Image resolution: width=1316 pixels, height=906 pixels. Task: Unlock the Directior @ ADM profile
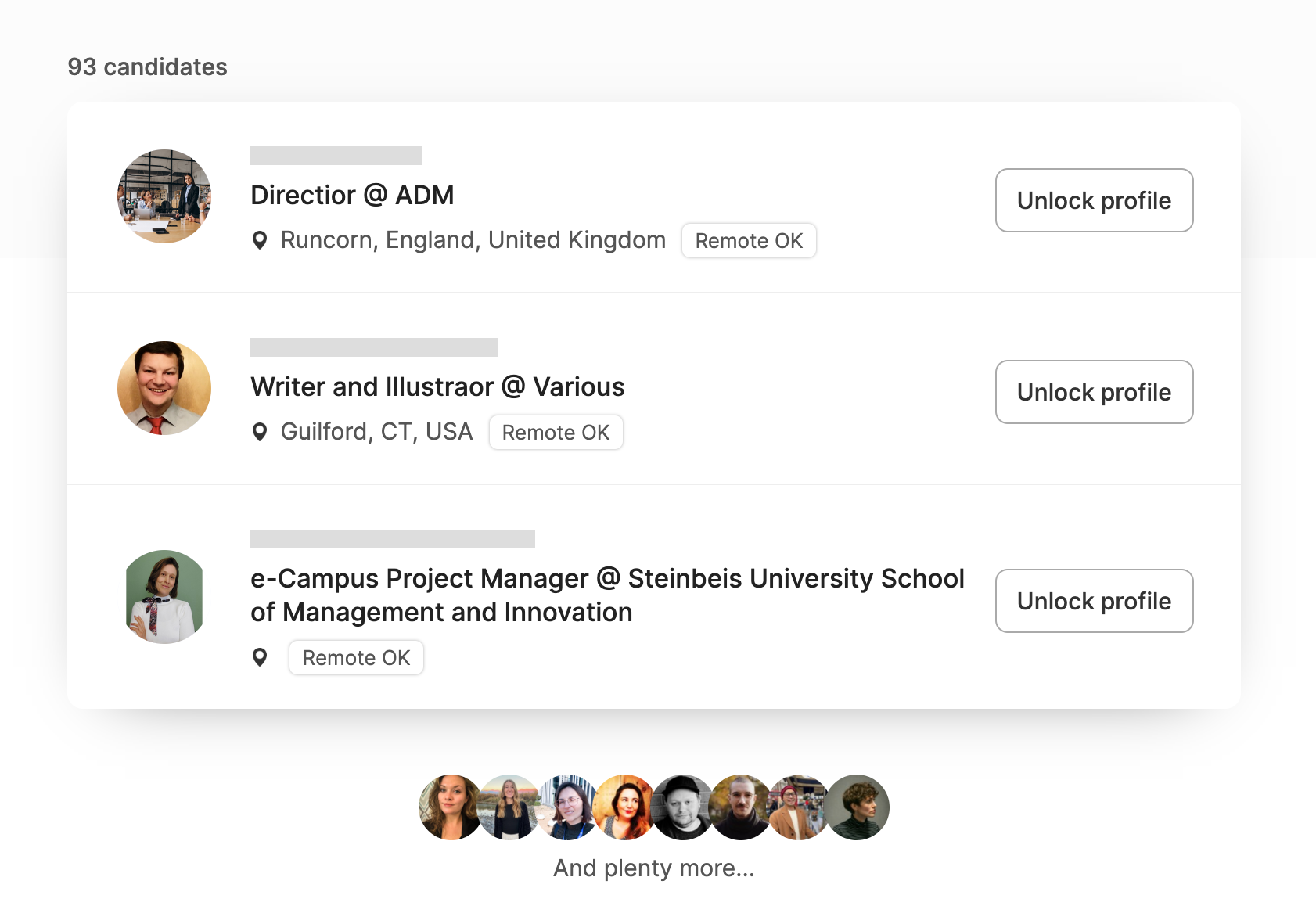pos(1094,200)
